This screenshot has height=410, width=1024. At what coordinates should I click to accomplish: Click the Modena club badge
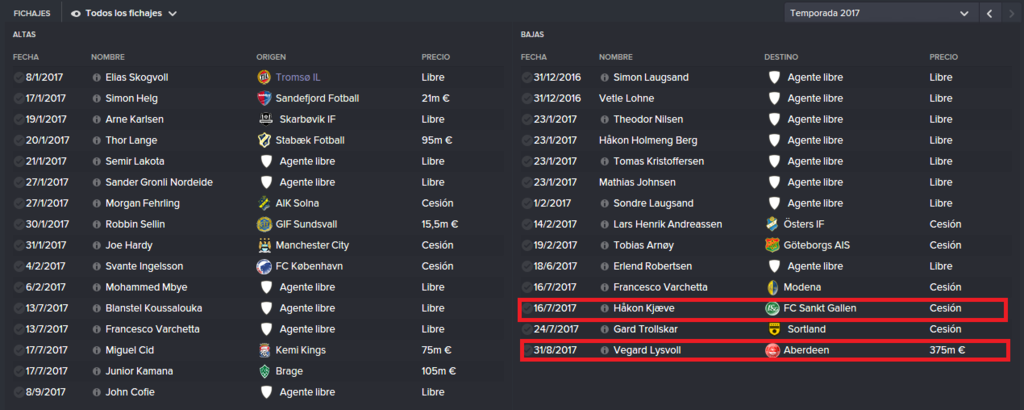pyautogui.click(x=773, y=287)
